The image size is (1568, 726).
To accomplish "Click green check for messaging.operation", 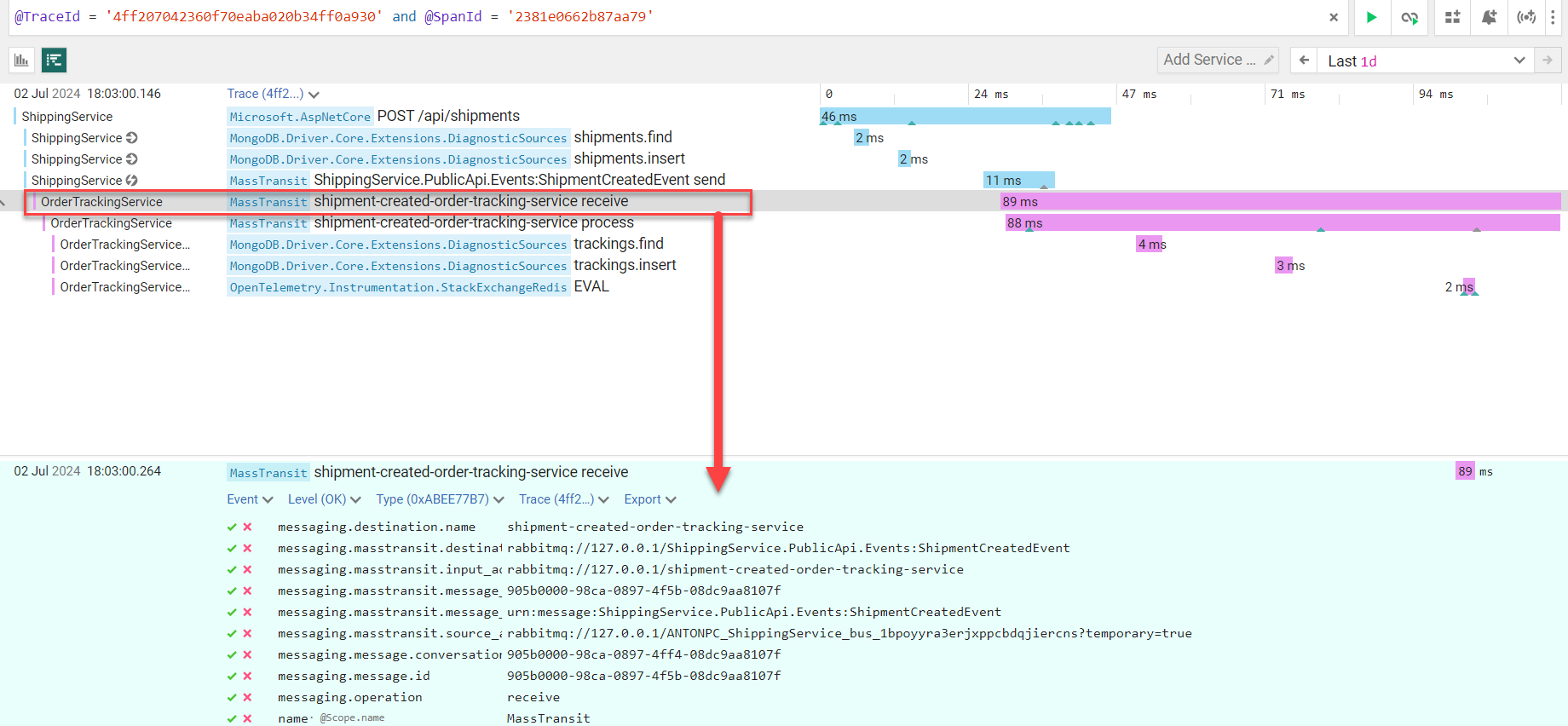I will 232,697.
